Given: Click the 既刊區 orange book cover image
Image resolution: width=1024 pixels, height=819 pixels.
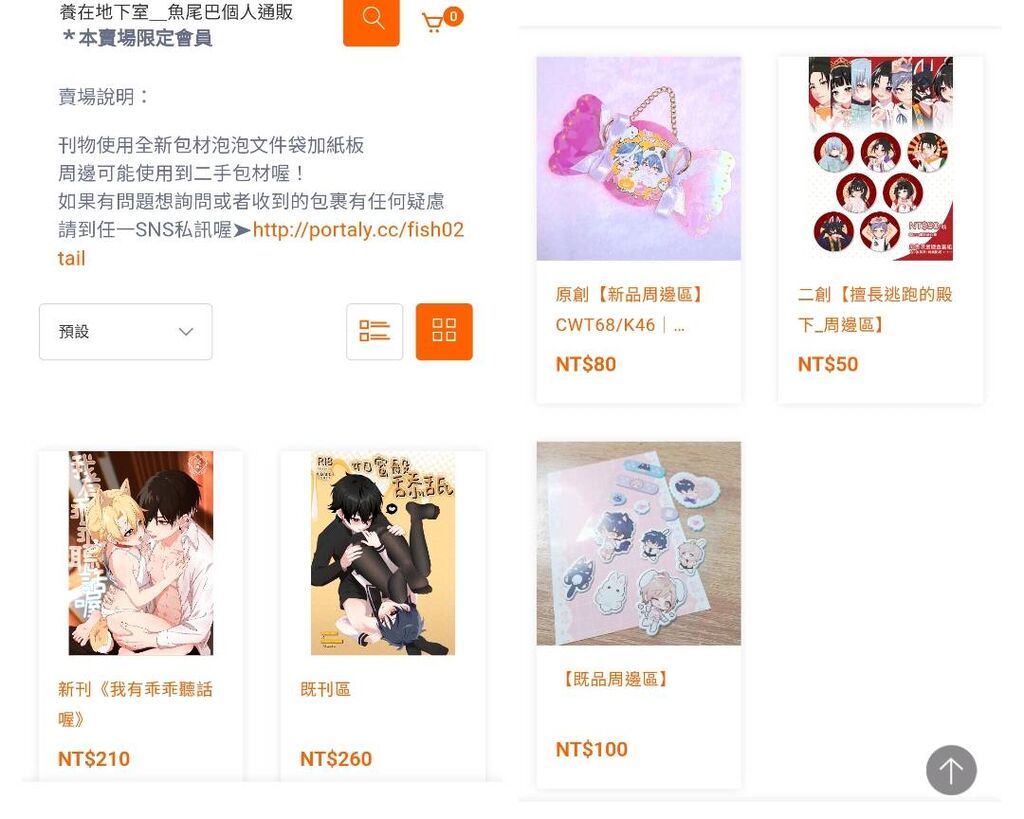Looking at the screenshot, I should 383,553.
